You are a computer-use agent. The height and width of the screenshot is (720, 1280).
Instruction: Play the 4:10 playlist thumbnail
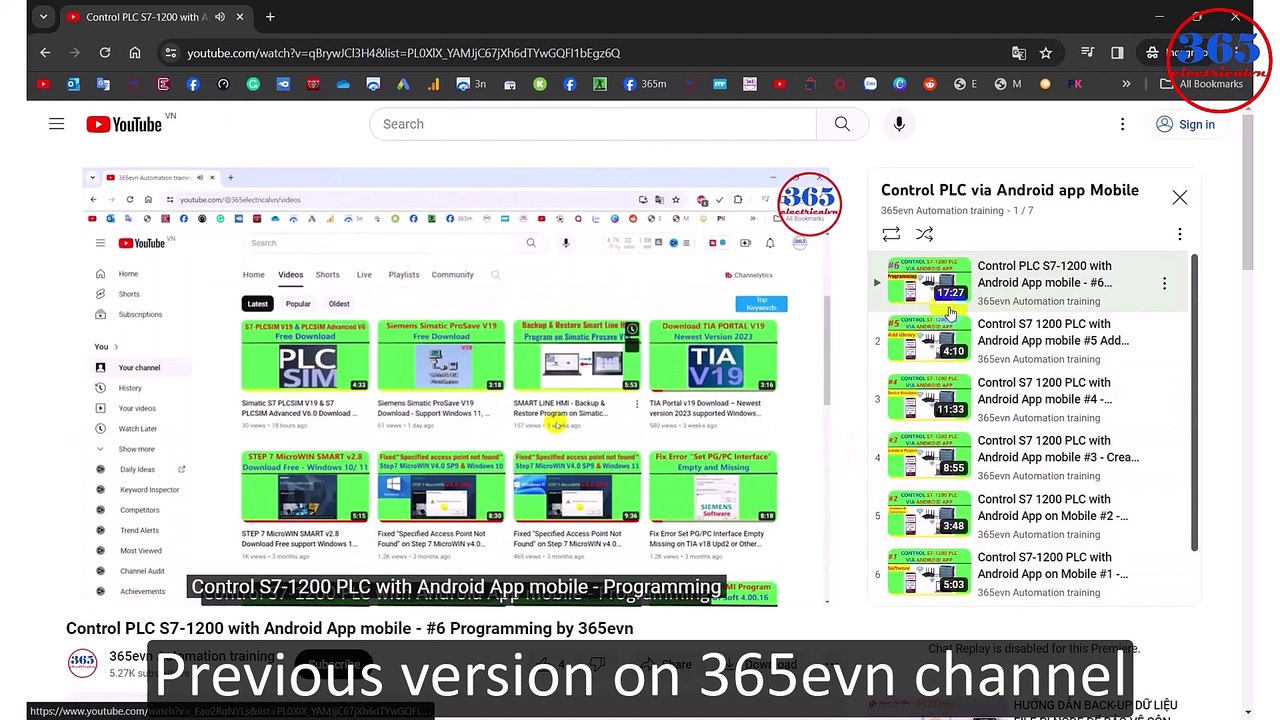929,341
